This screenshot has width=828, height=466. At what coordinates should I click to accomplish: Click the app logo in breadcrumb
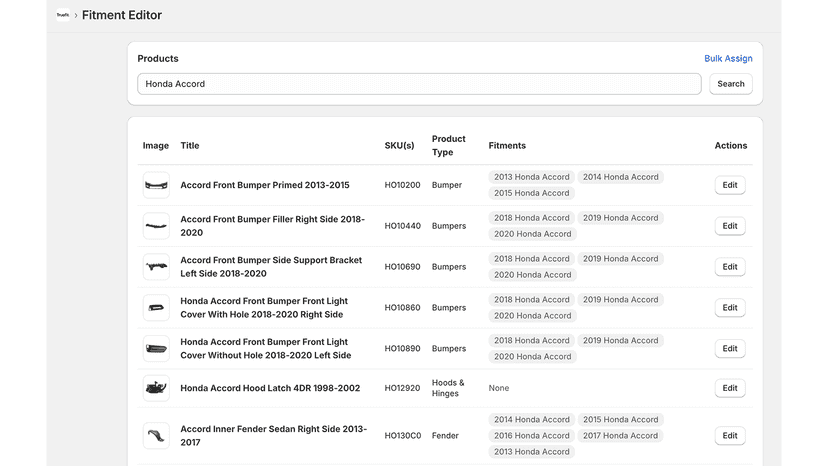[x=63, y=15]
